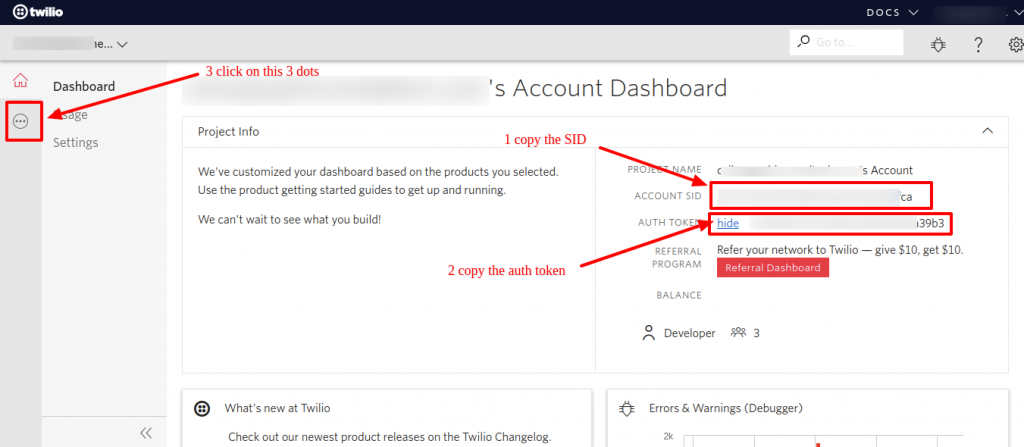
Task: Click the search magnifier icon in Go to
Action: [x=803, y=42]
